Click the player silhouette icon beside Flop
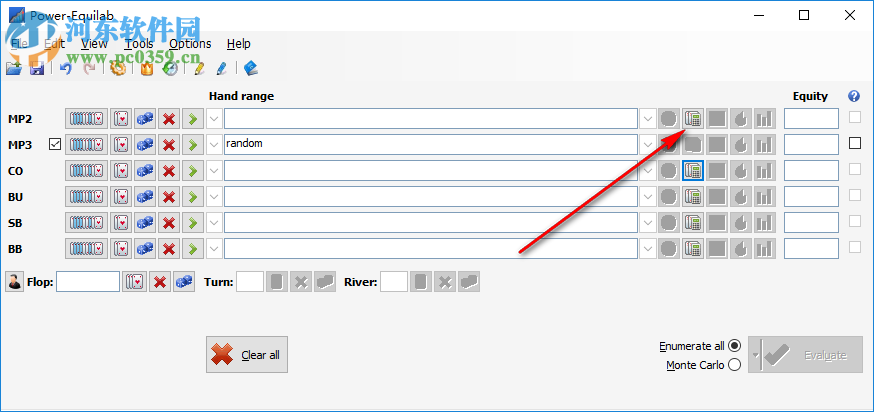This screenshot has width=874, height=412. (14, 282)
